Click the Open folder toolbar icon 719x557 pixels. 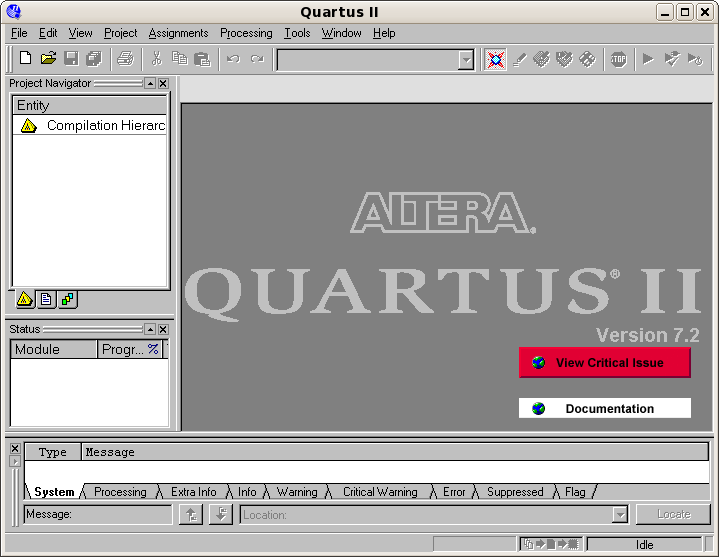click(x=48, y=59)
